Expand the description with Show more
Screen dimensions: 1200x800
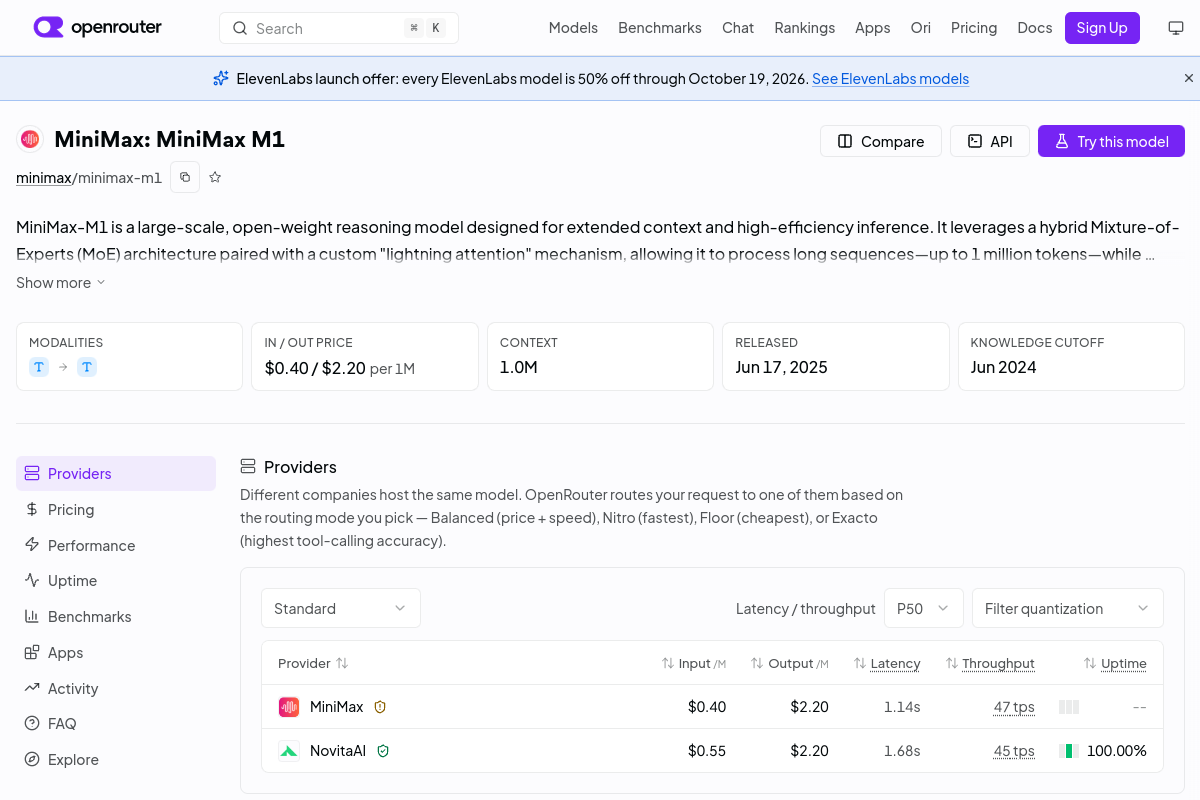click(x=61, y=283)
